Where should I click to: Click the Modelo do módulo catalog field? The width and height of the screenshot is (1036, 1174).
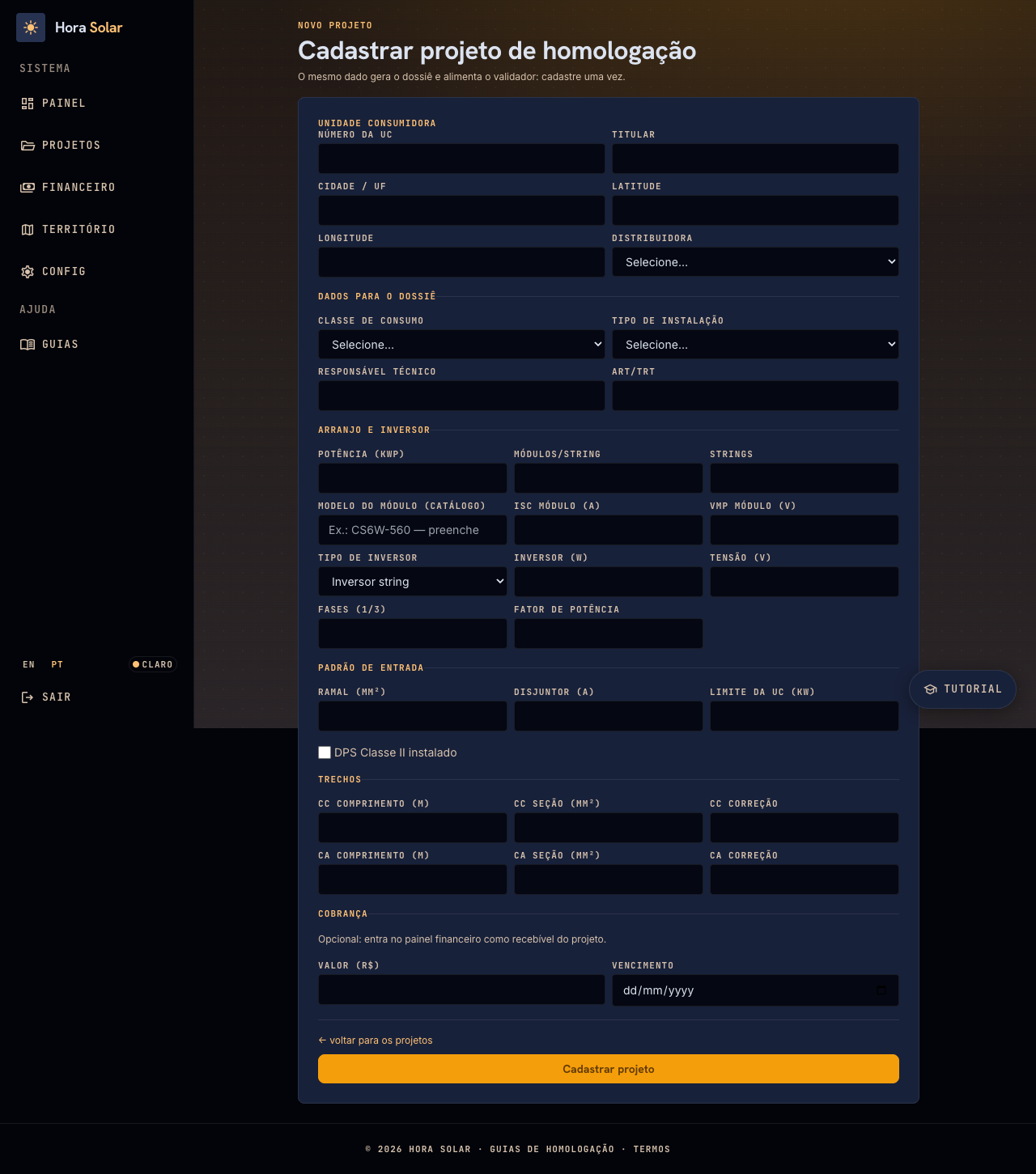[x=413, y=530]
